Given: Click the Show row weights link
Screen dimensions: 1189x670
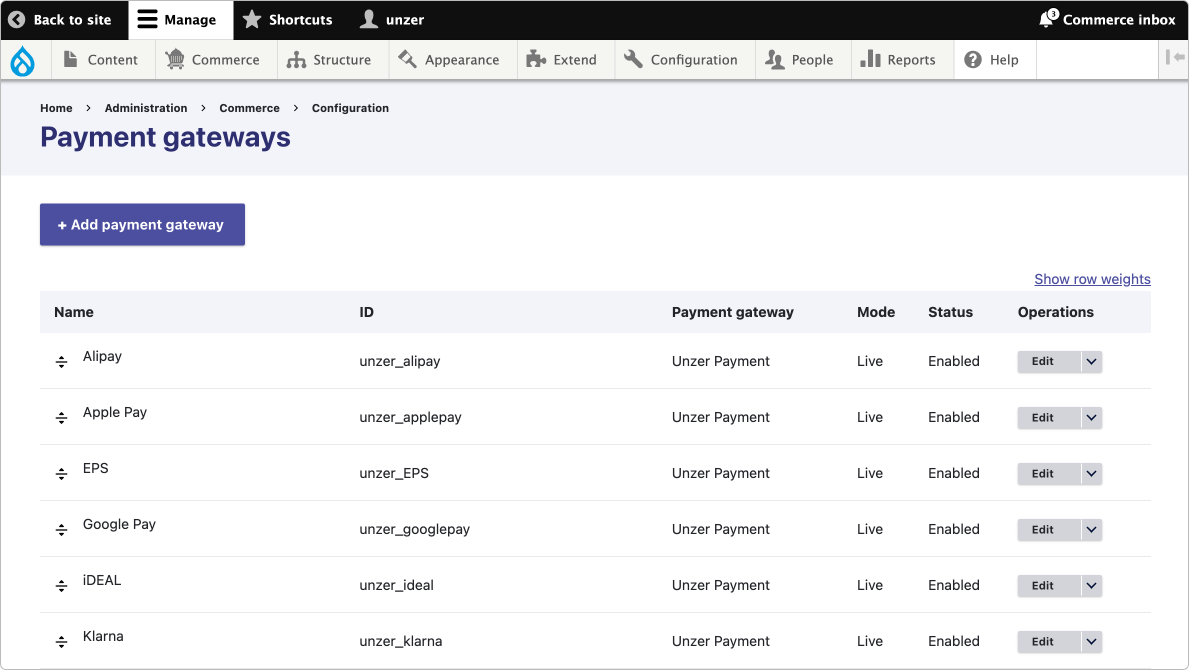Looking at the screenshot, I should (1092, 279).
